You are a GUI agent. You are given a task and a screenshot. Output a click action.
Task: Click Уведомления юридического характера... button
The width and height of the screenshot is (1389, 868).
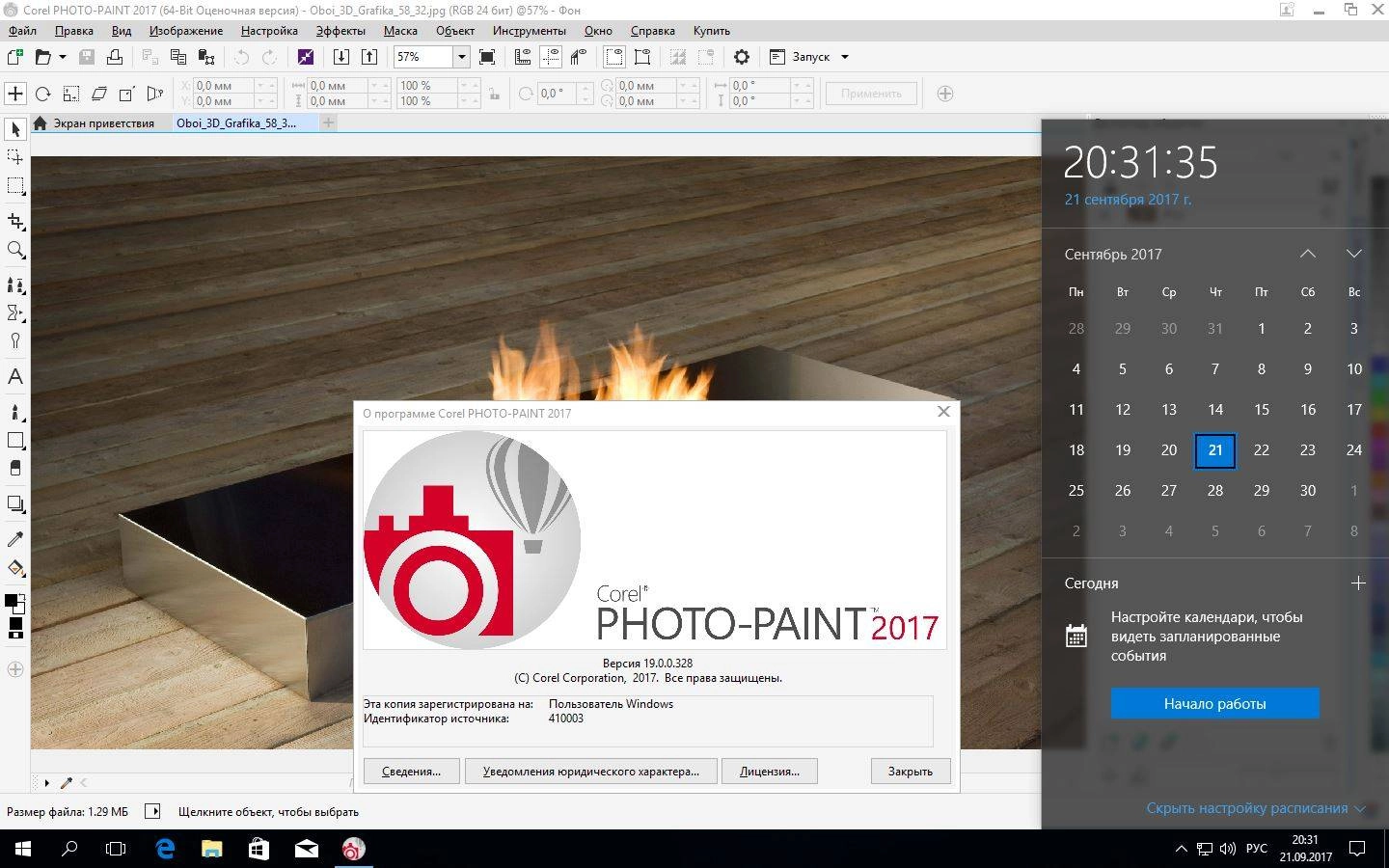point(590,771)
